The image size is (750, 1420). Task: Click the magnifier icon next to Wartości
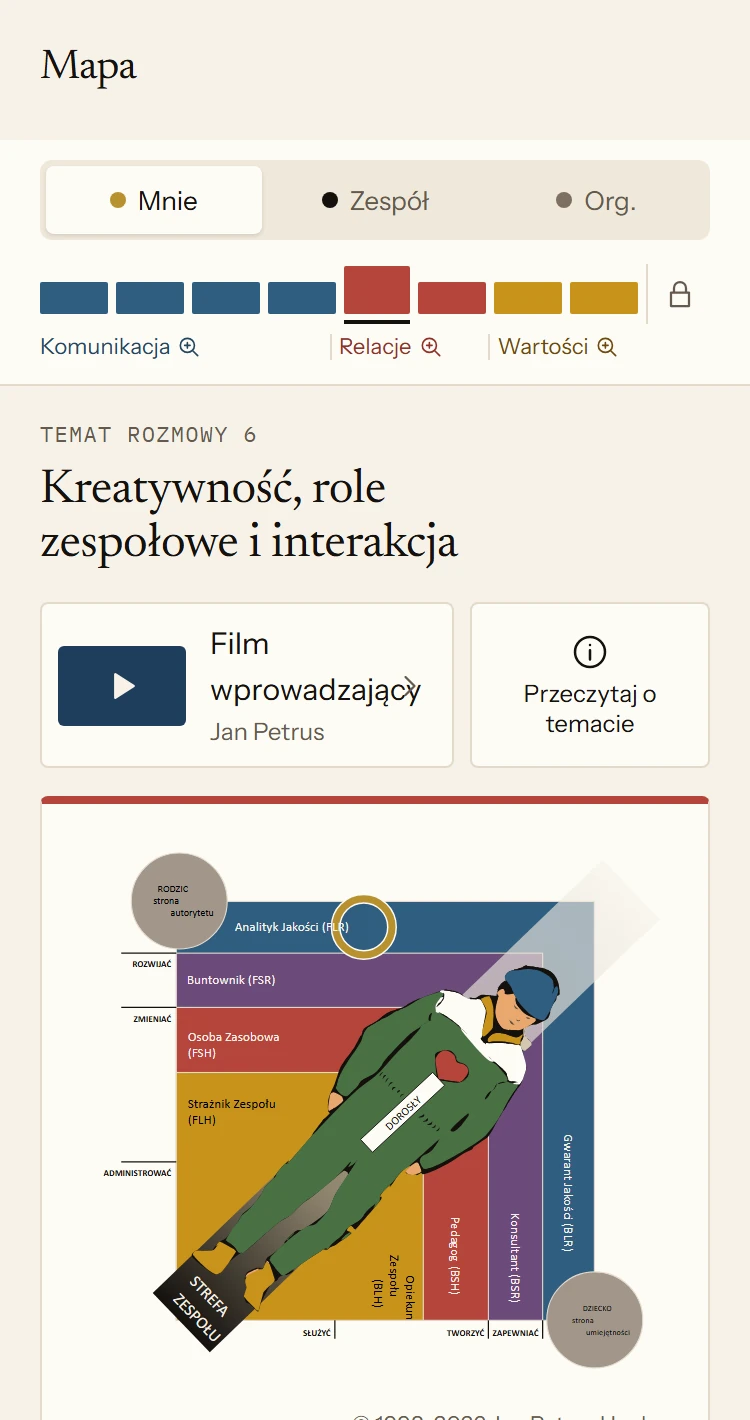pos(607,347)
